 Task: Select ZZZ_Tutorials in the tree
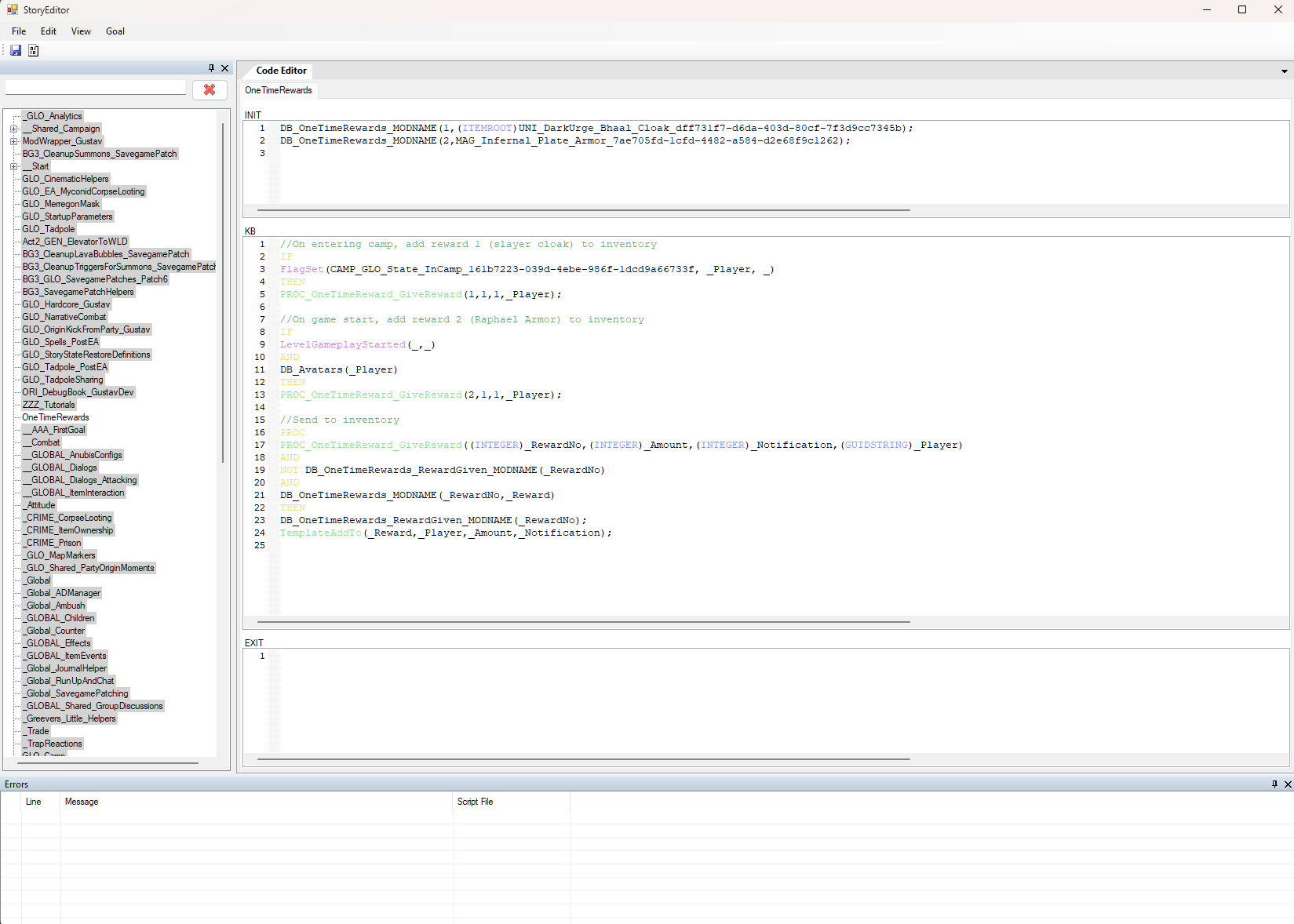point(49,405)
